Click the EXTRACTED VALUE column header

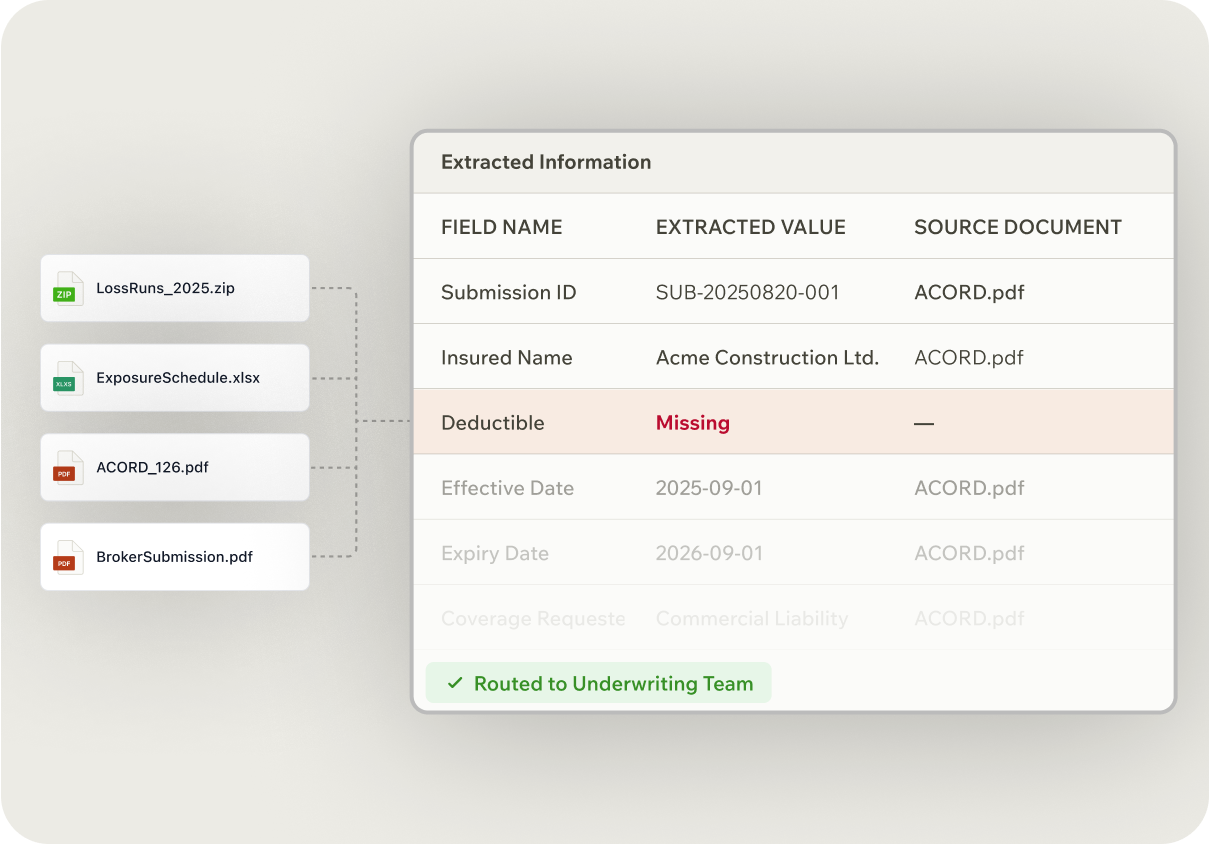coord(751,227)
